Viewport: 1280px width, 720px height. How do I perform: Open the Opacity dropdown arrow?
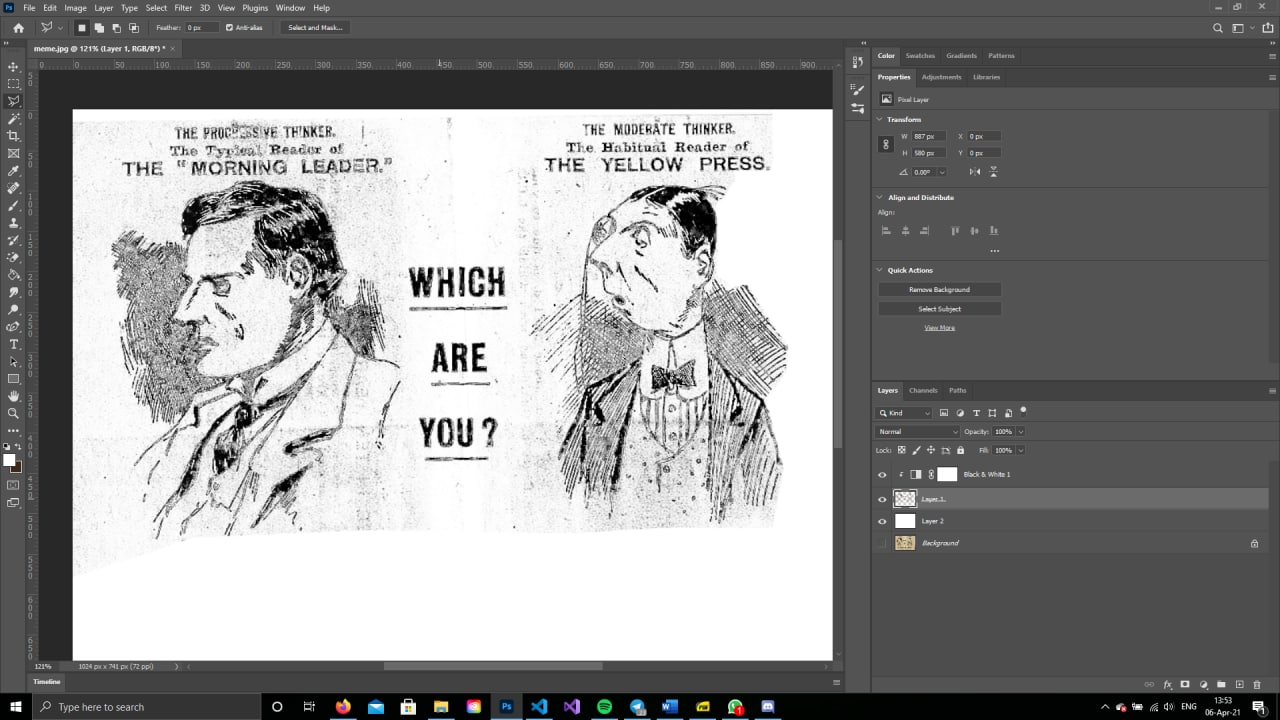(1020, 432)
